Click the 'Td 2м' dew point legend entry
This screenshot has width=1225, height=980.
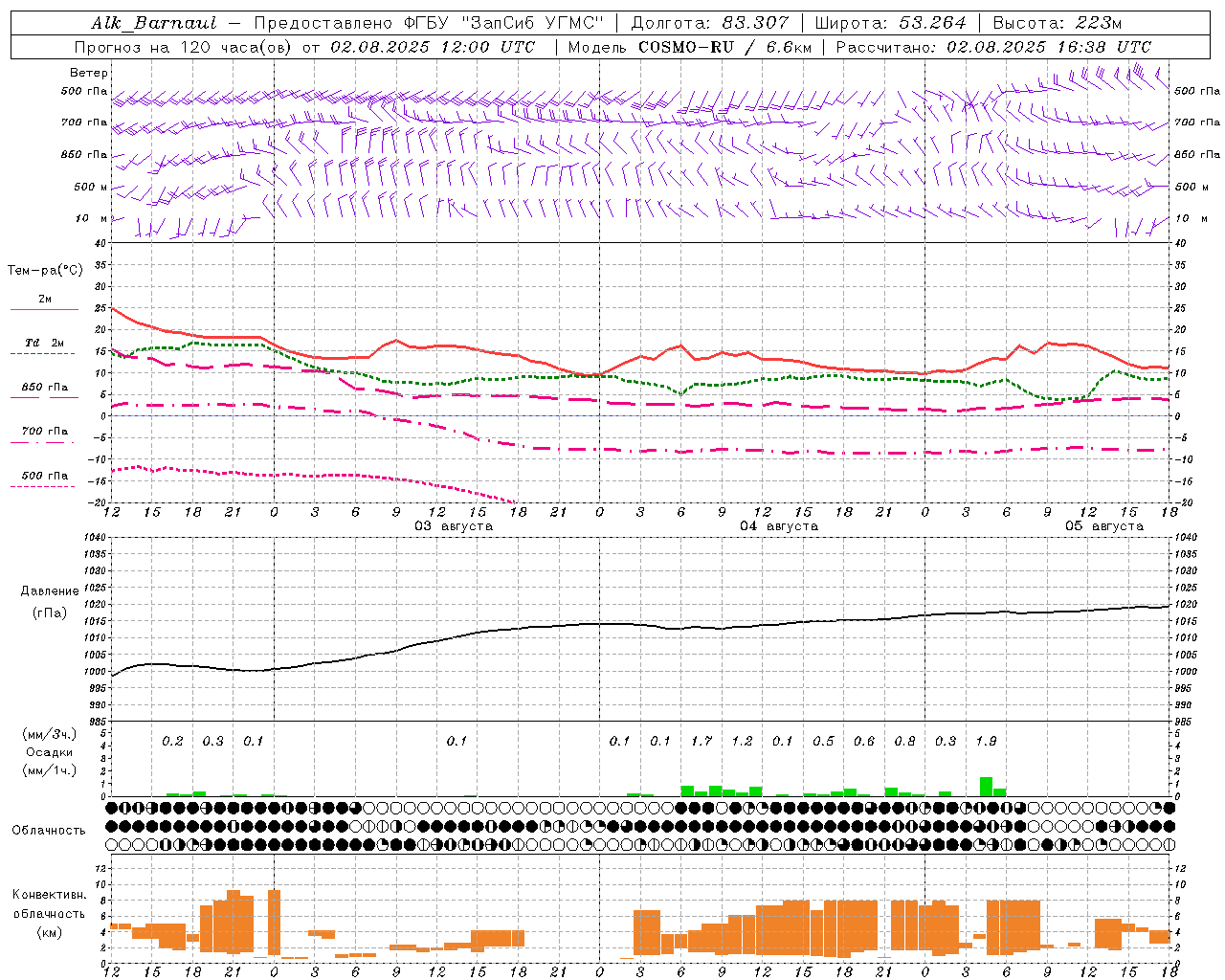click(45, 343)
